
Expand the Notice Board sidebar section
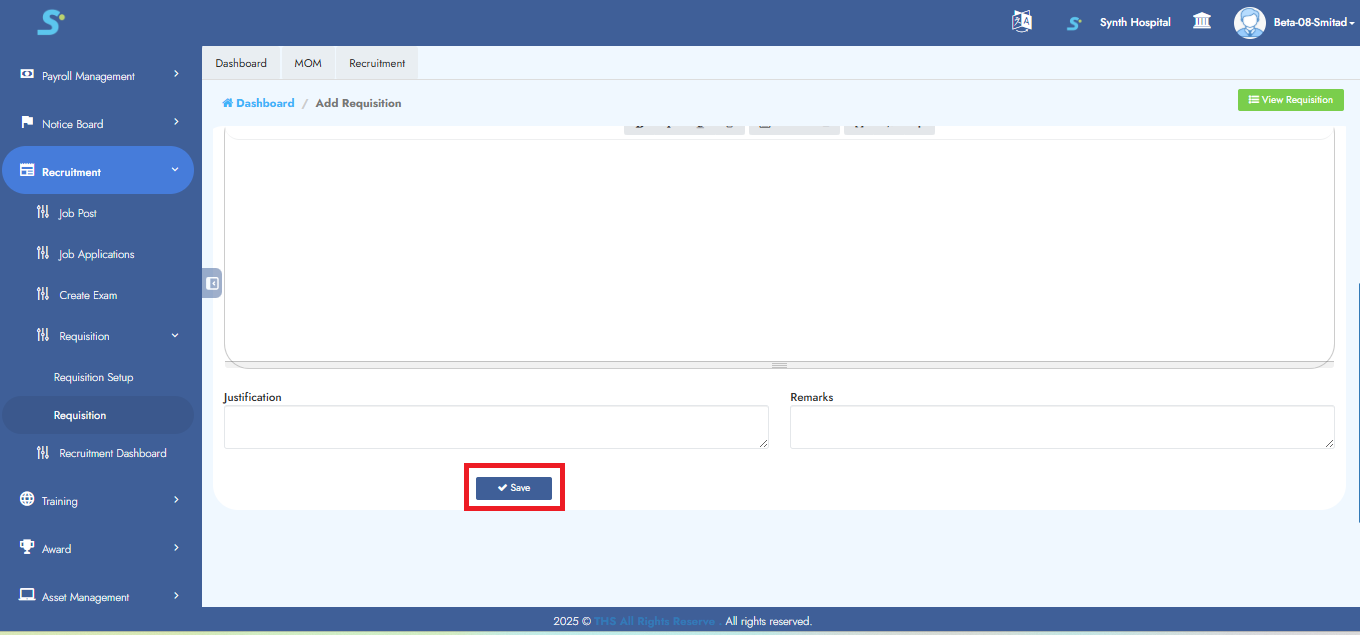tap(98, 124)
